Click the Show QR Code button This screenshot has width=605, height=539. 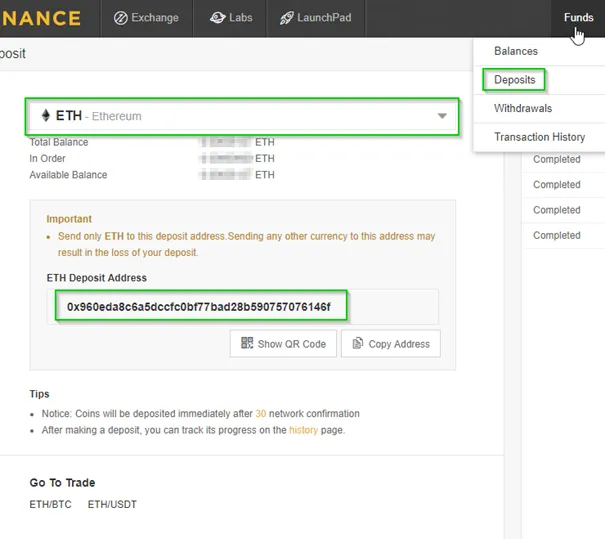pyautogui.click(x=283, y=343)
